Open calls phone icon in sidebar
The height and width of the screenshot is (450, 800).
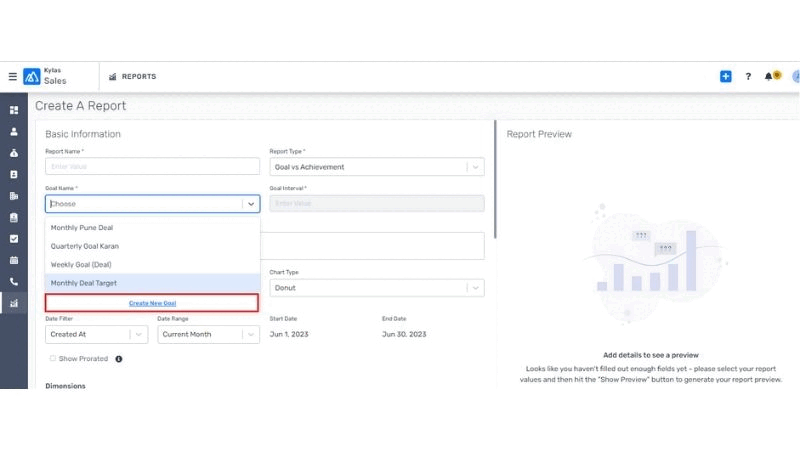[x=14, y=282]
